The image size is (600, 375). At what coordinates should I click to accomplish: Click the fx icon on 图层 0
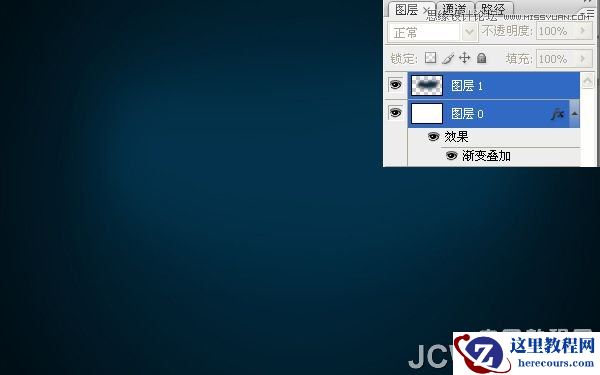point(558,114)
